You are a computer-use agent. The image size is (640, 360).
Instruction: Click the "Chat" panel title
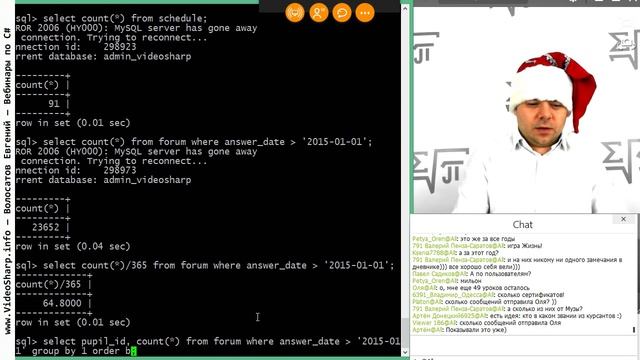(522, 224)
